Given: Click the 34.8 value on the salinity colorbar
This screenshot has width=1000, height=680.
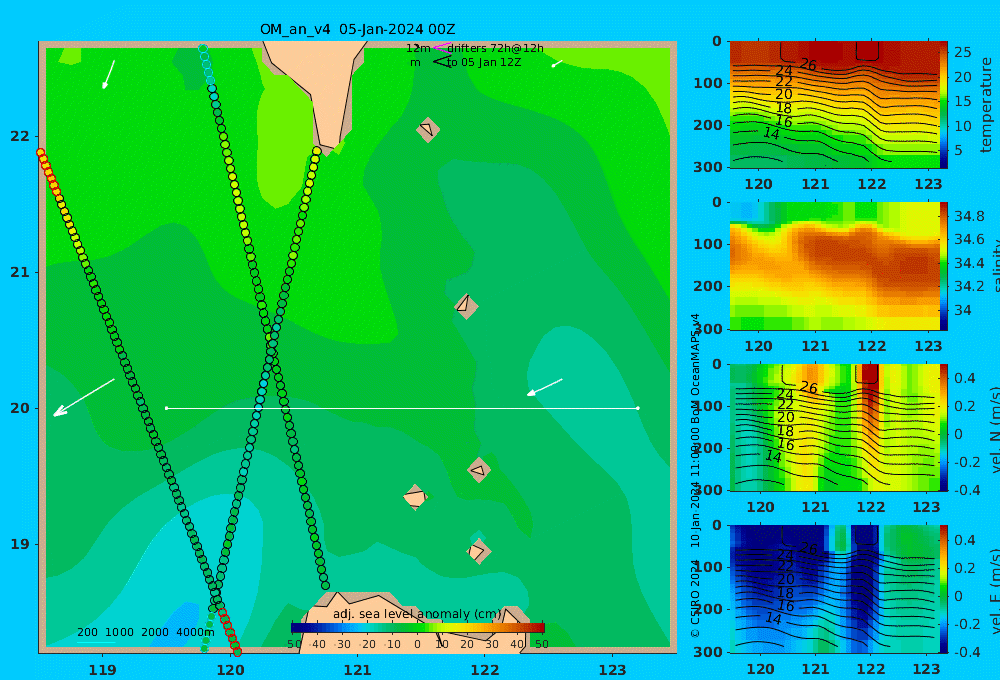Looking at the screenshot, I should 969,216.
